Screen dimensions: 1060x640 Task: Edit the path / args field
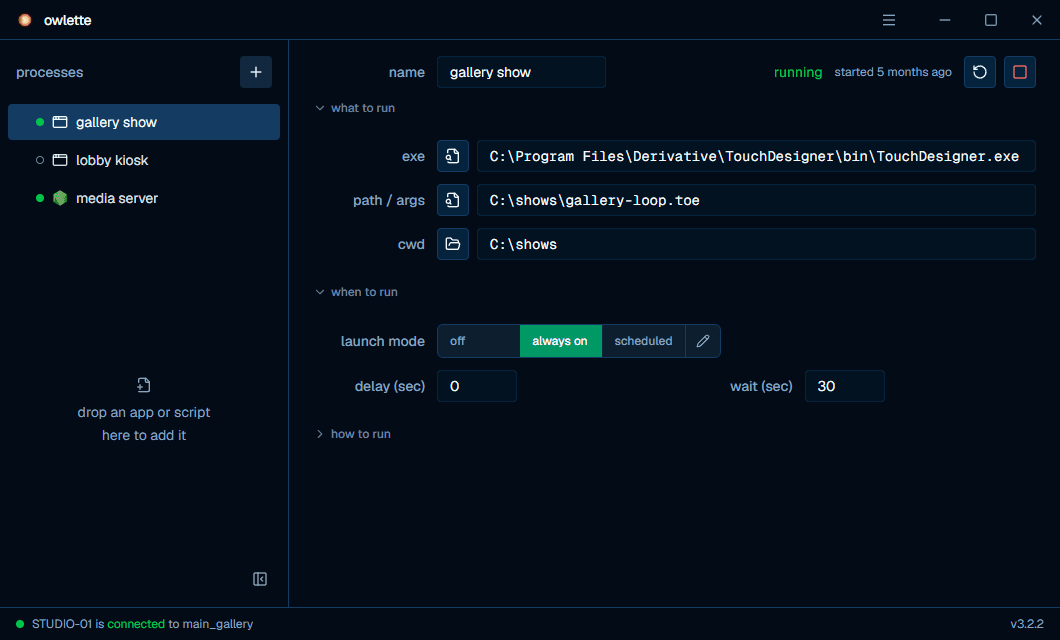[756, 200]
